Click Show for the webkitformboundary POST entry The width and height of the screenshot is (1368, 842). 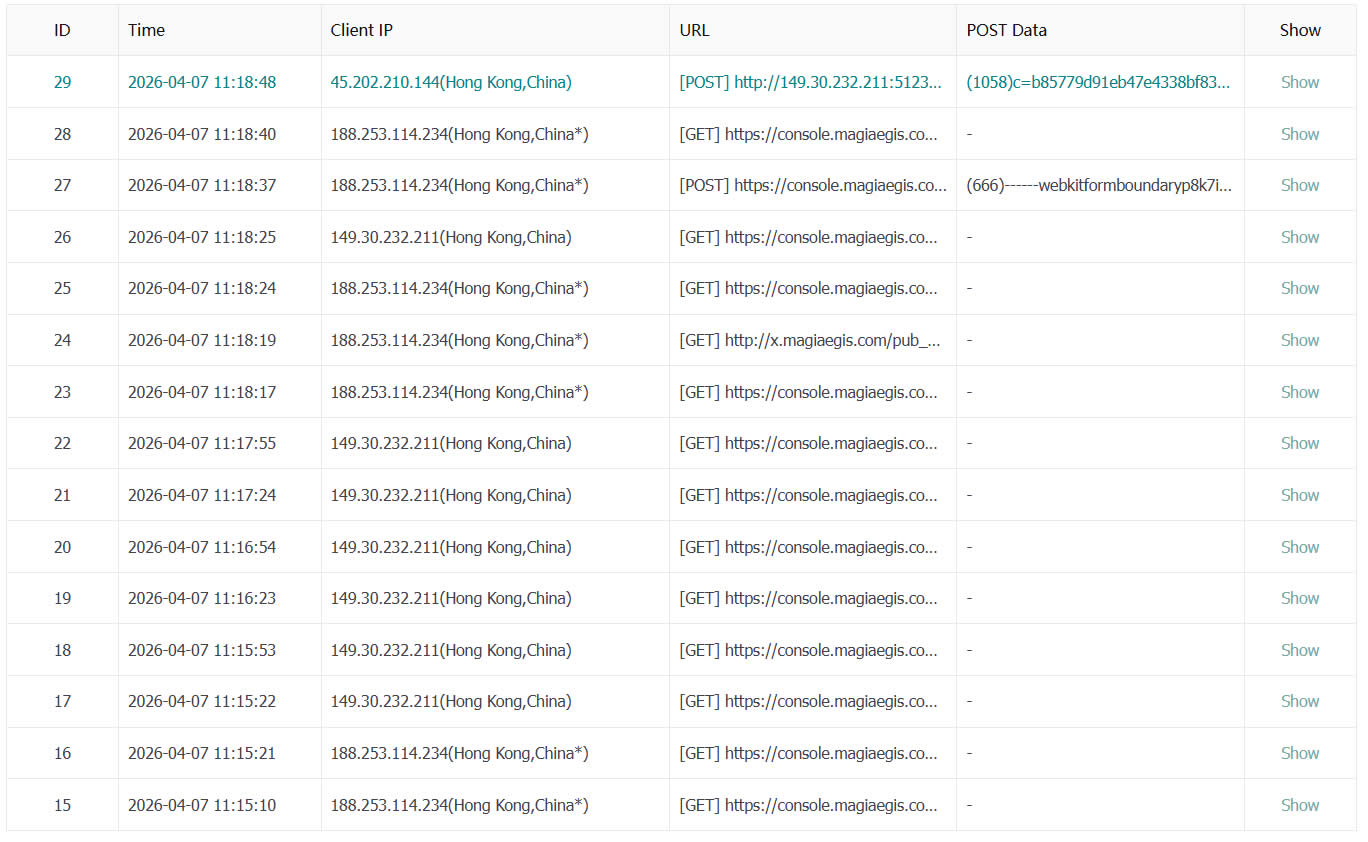(x=1299, y=185)
